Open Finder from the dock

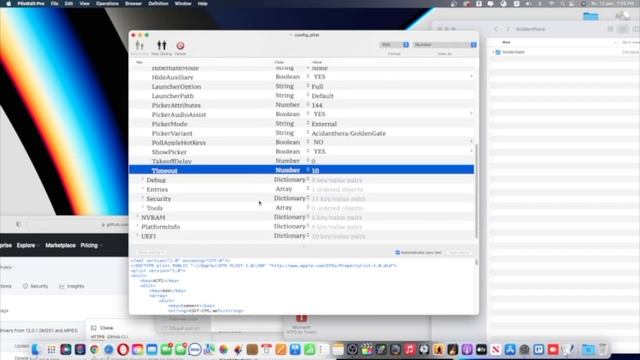pos(36,349)
